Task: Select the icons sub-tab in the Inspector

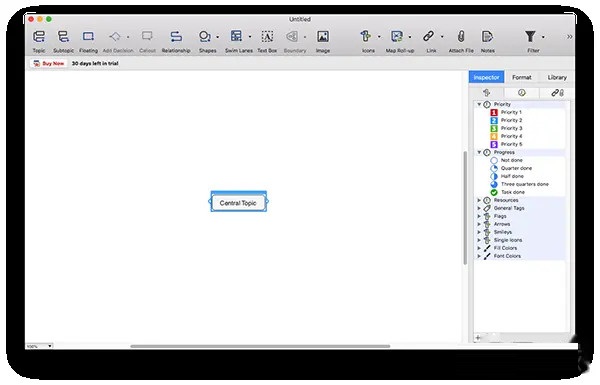Action: 487,93
